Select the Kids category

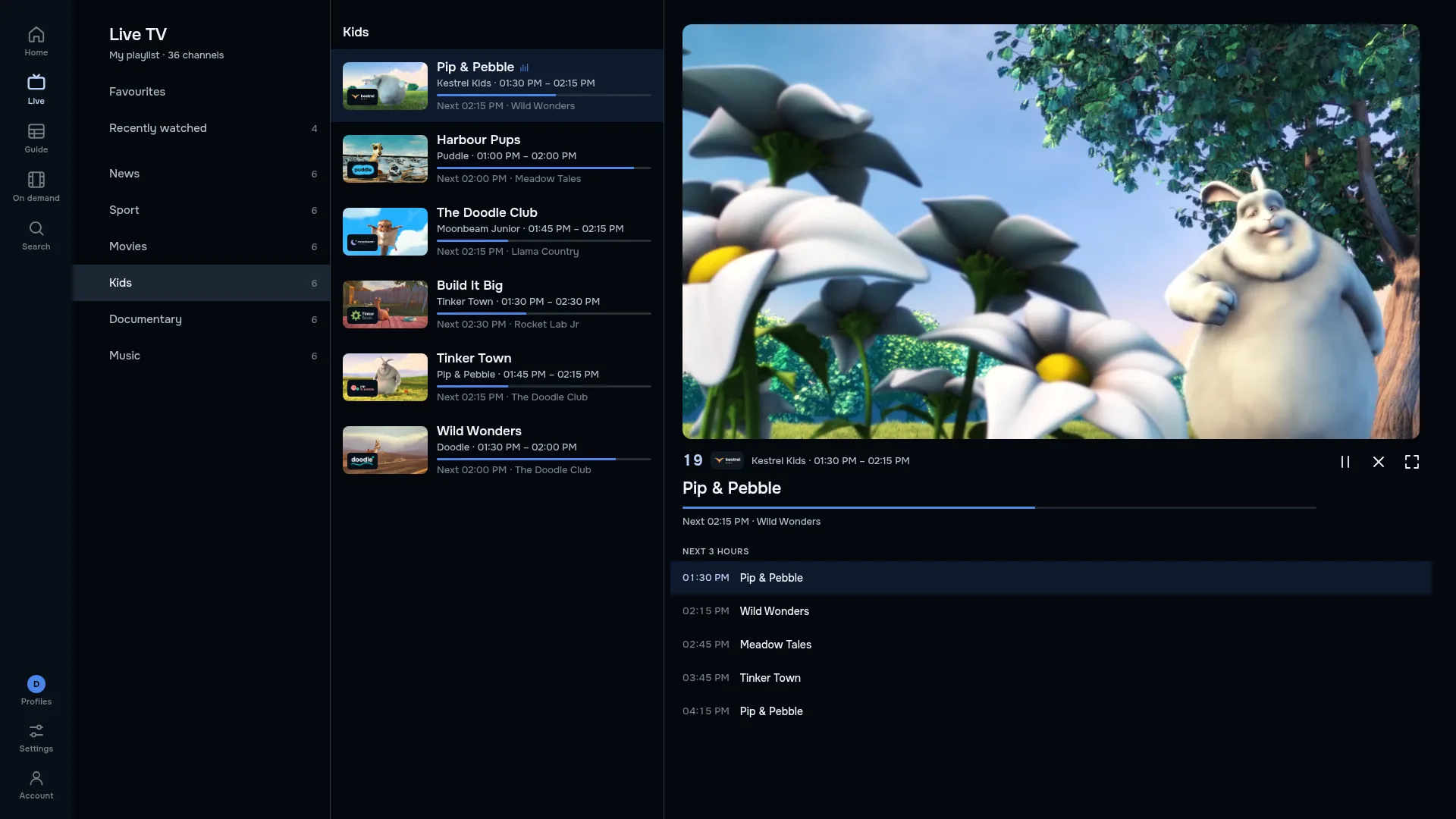click(x=201, y=283)
